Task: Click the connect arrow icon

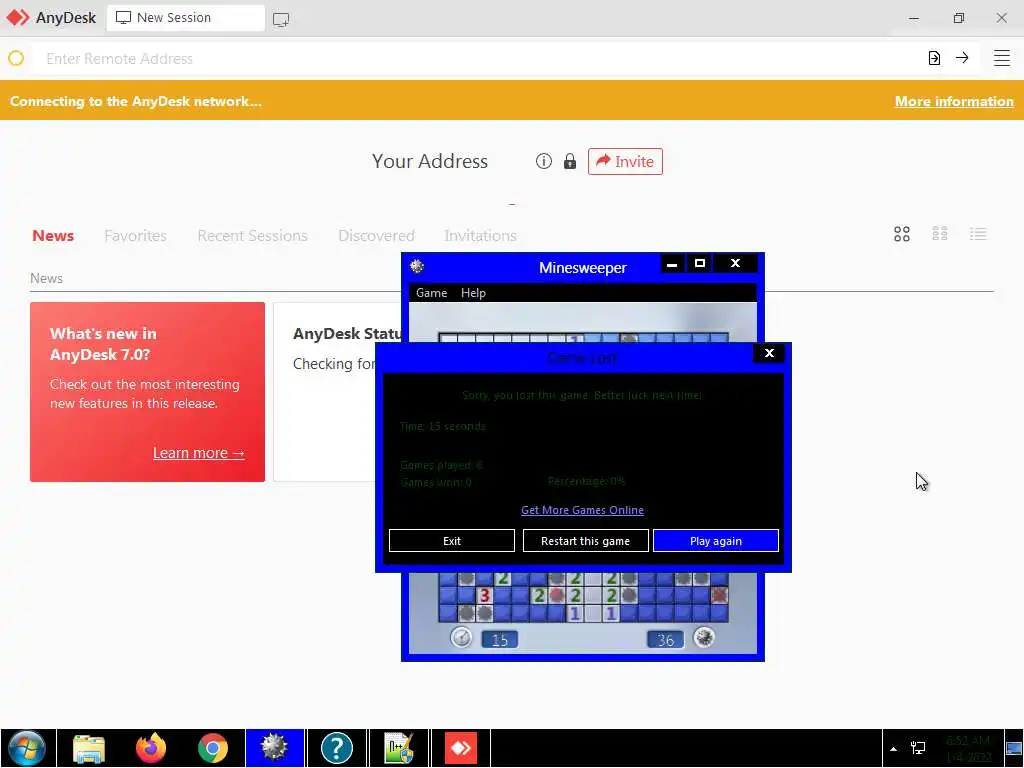Action: tap(962, 58)
